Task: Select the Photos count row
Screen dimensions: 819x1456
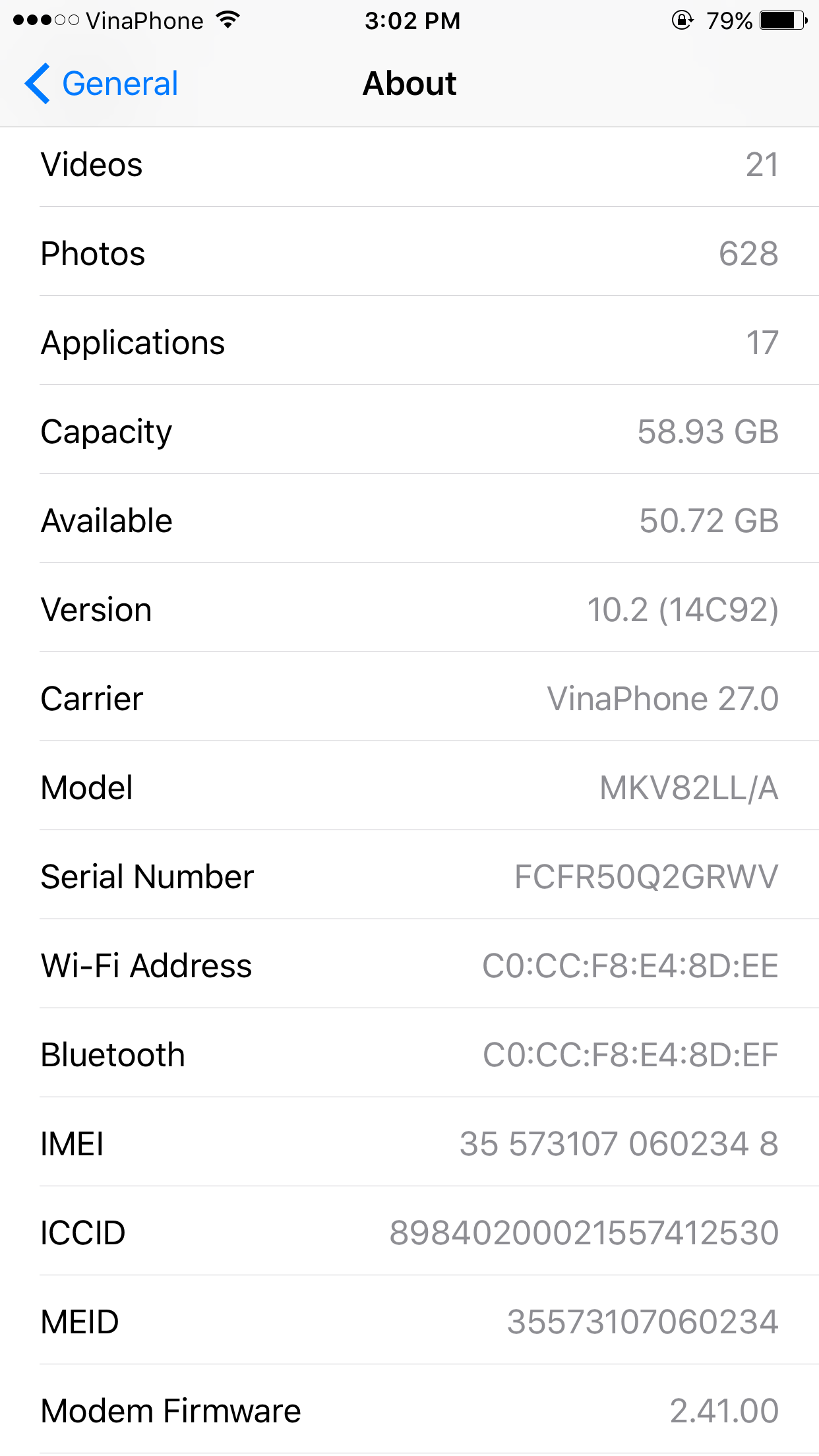Action: [409, 254]
